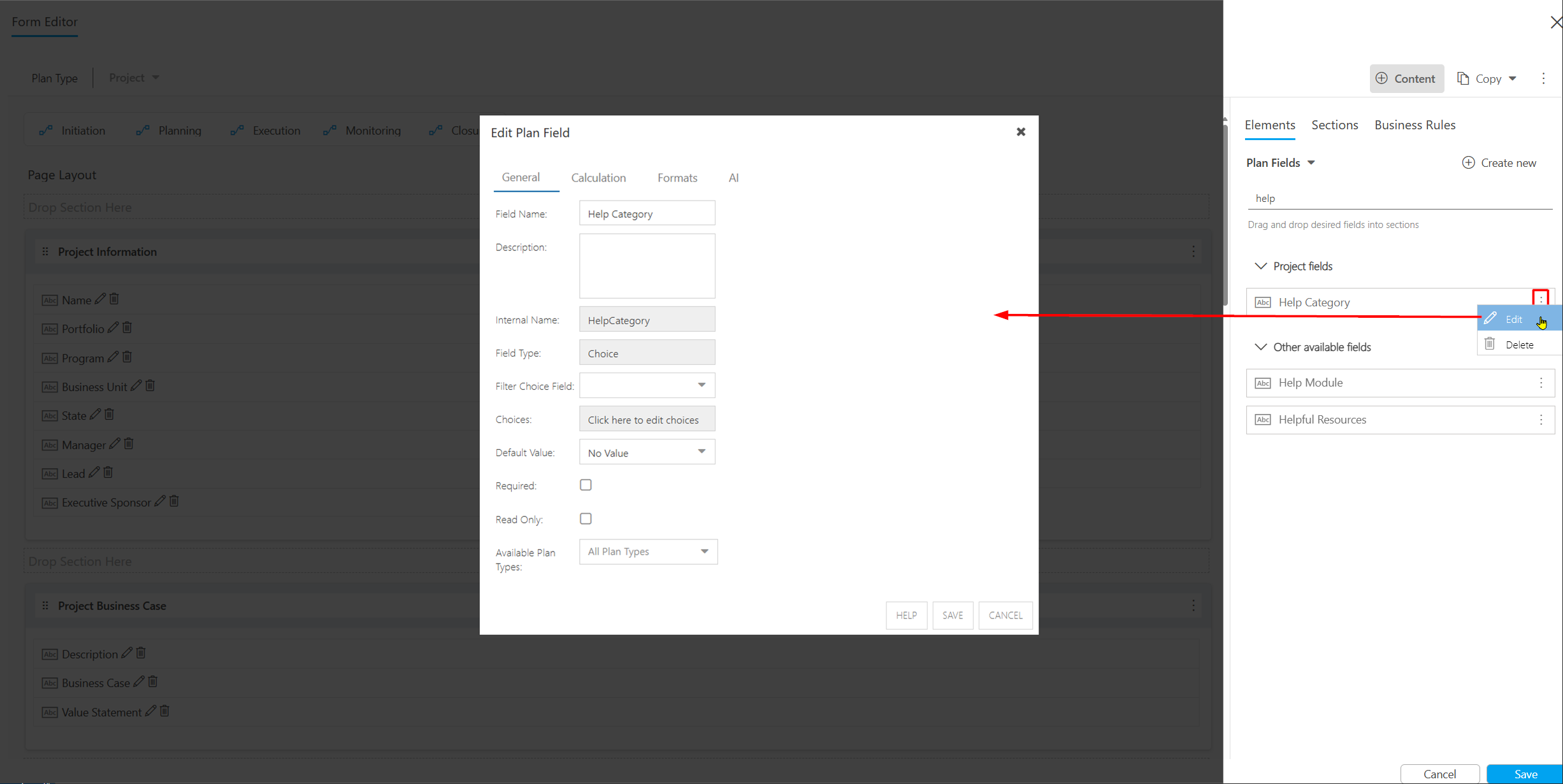1563x784 pixels.
Task: Collapse the Project fields group
Action: (1260, 266)
